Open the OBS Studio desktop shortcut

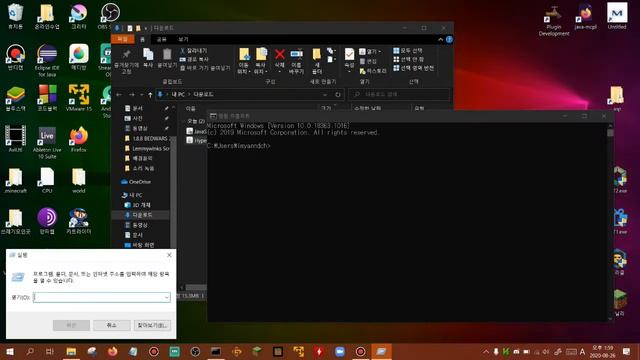(x=110, y=16)
